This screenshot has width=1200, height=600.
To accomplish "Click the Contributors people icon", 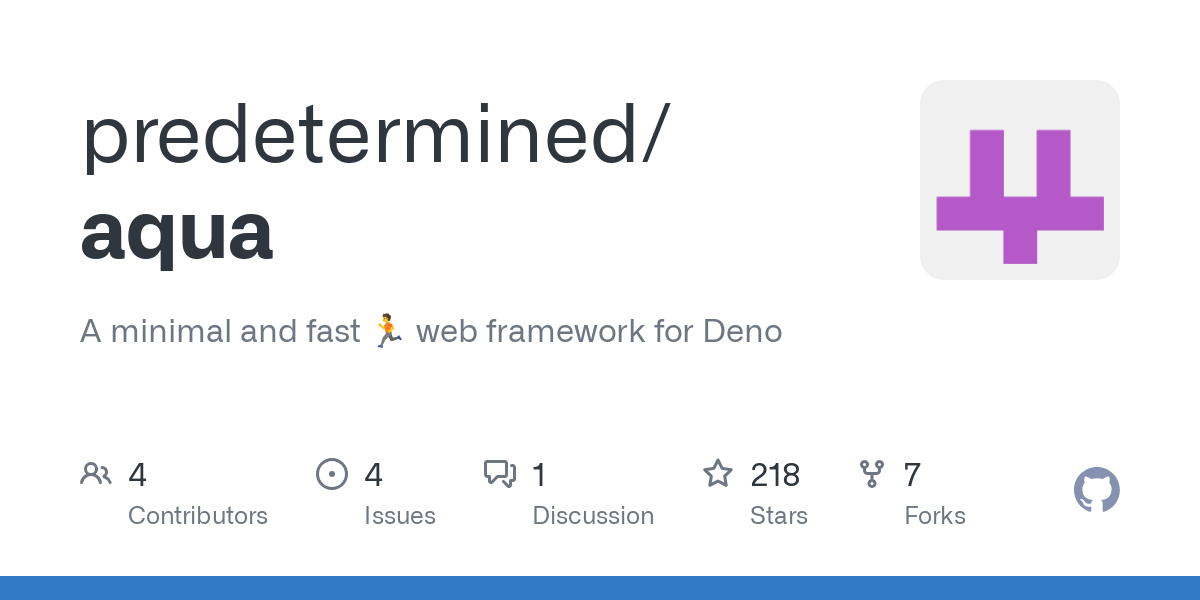I will coord(96,474).
